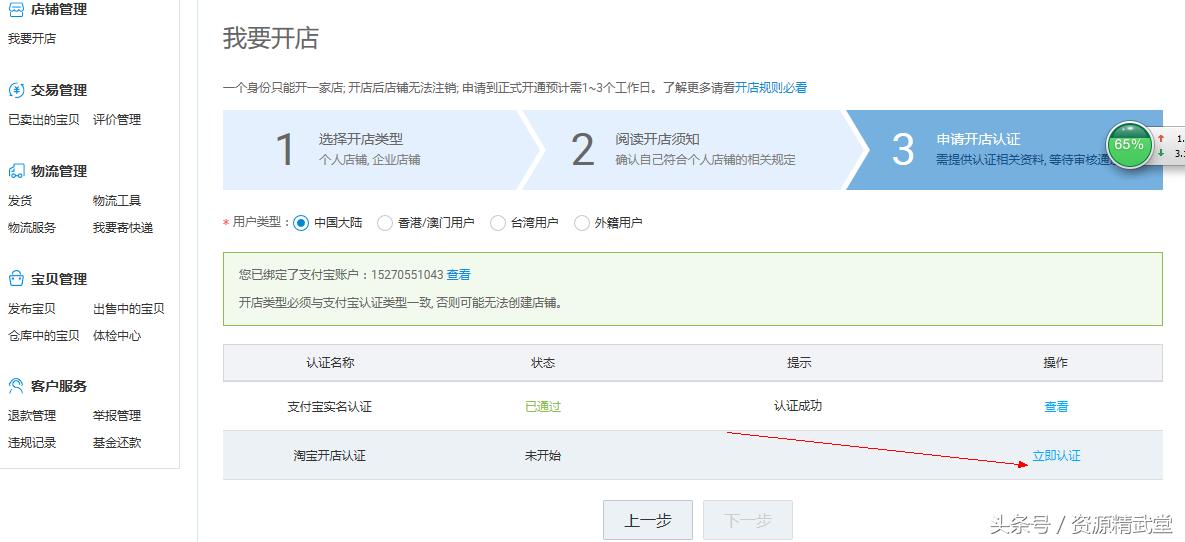Click the 淘宝开店认证 cell
Viewport: 1185px width, 542px height.
point(330,456)
